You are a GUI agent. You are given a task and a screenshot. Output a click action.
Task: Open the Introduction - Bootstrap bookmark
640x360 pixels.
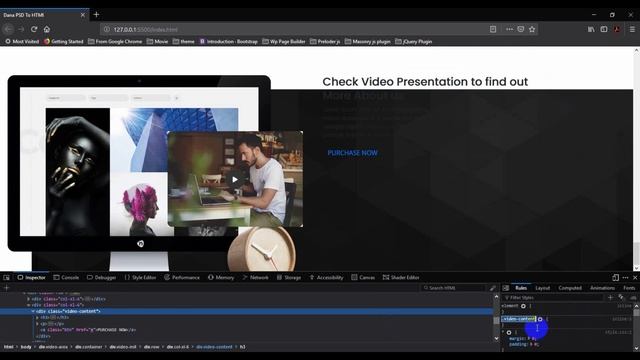(x=229, y=42)
